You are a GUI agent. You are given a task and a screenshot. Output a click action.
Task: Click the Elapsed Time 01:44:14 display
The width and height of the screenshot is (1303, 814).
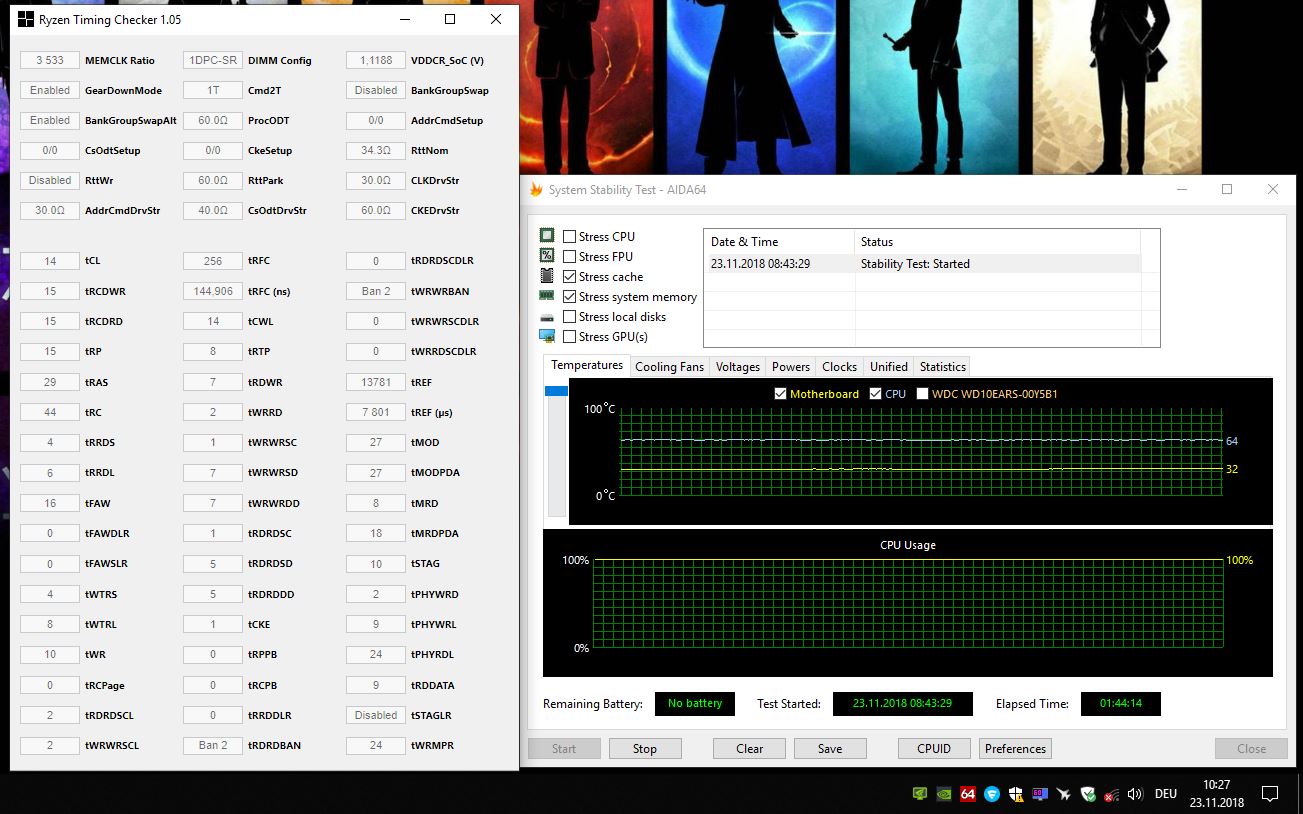tap(1121, 704)
